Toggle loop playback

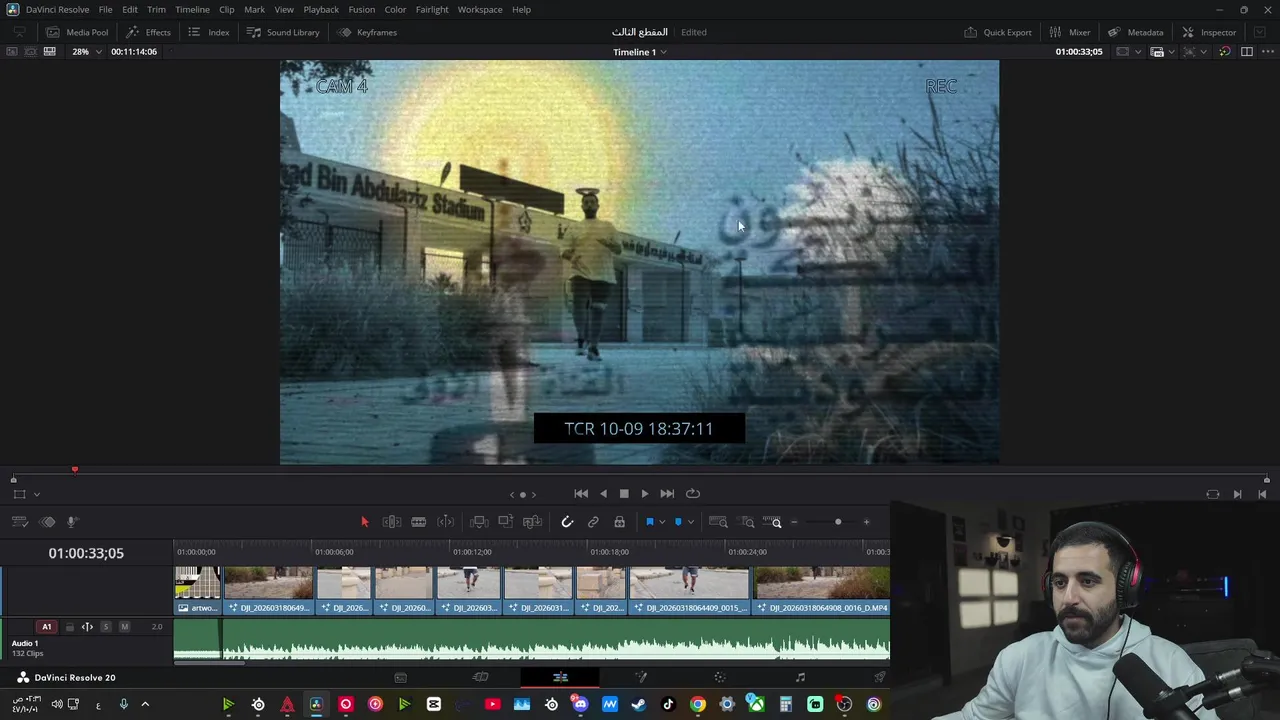[x=692, y=493]
